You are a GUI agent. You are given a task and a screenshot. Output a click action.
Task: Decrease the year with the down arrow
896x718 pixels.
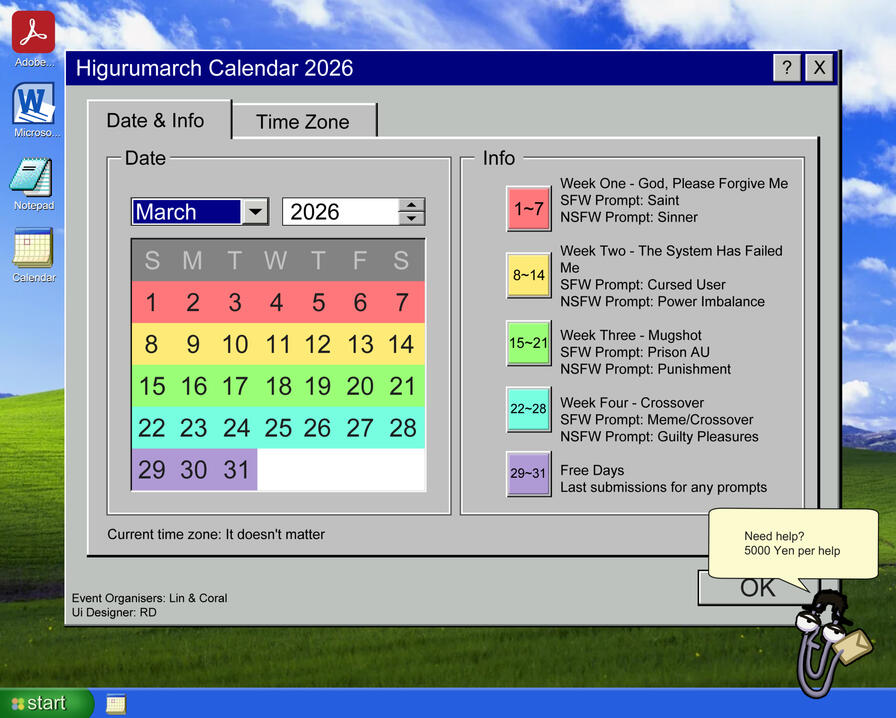click(411, 218)
